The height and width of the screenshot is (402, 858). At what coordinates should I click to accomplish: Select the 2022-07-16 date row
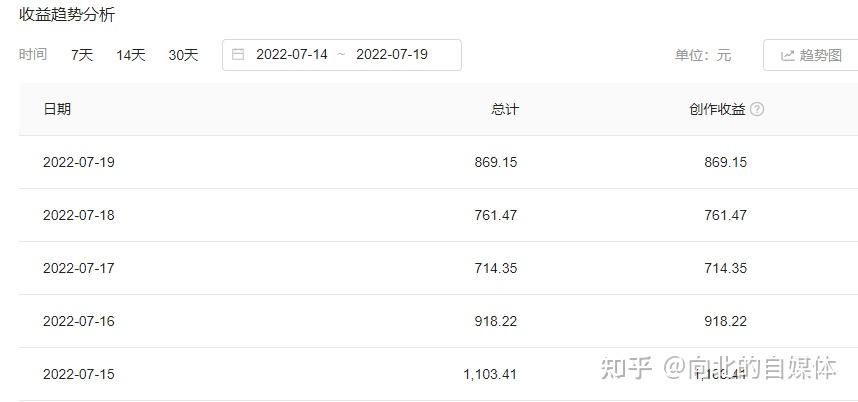[x=79, y=321]
